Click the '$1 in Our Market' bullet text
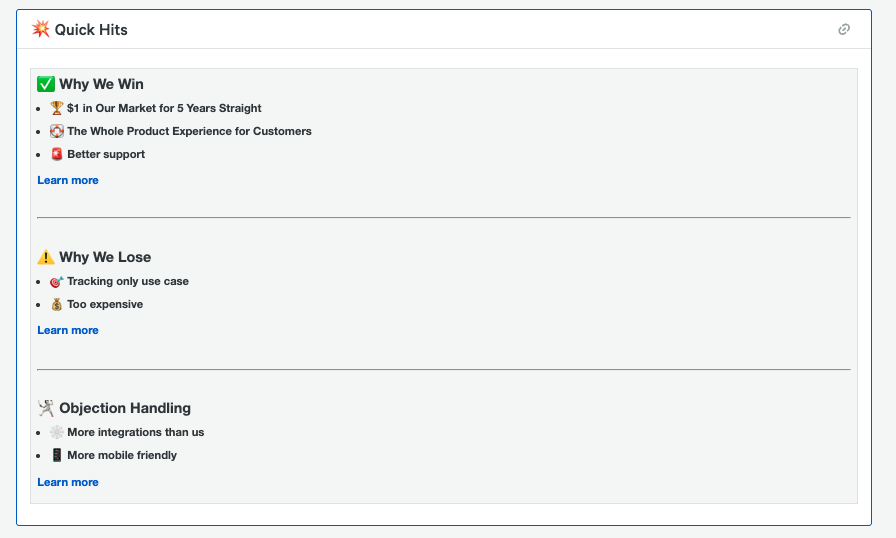The image size is (896, 538). [x=164, y=108]
